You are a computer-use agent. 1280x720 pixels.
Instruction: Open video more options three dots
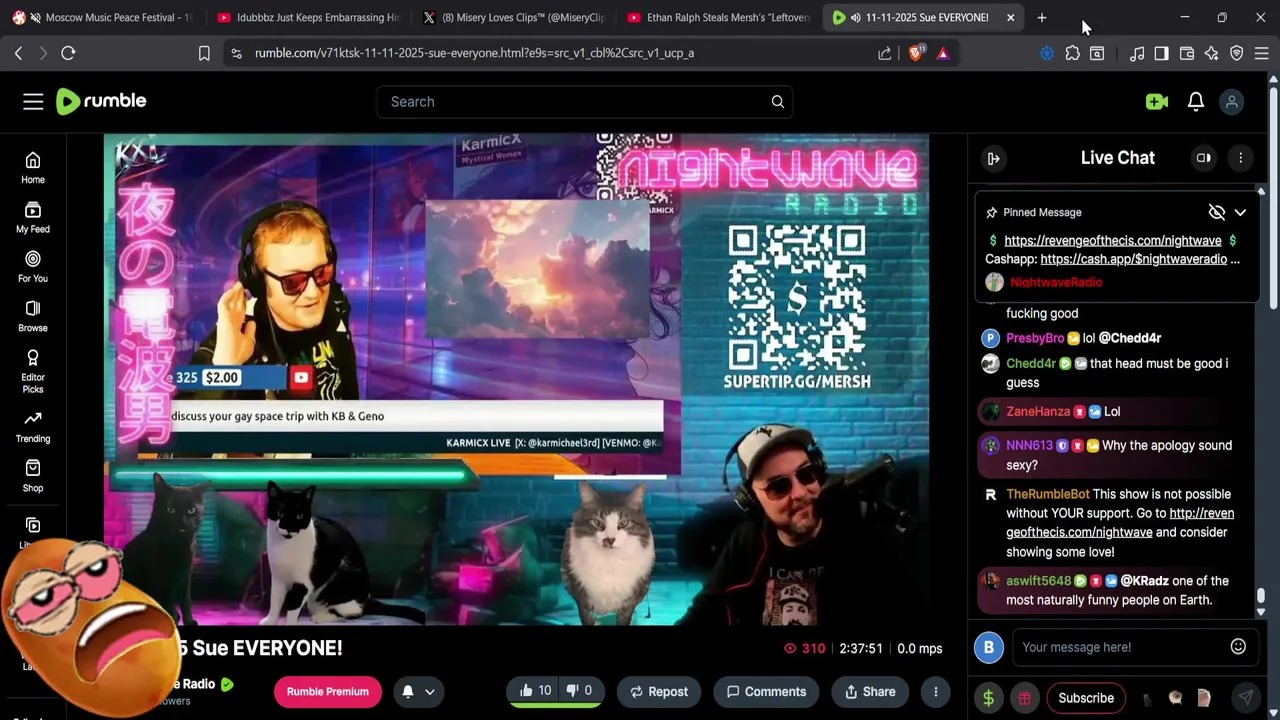pyautogui.click(x=936, y=691)
